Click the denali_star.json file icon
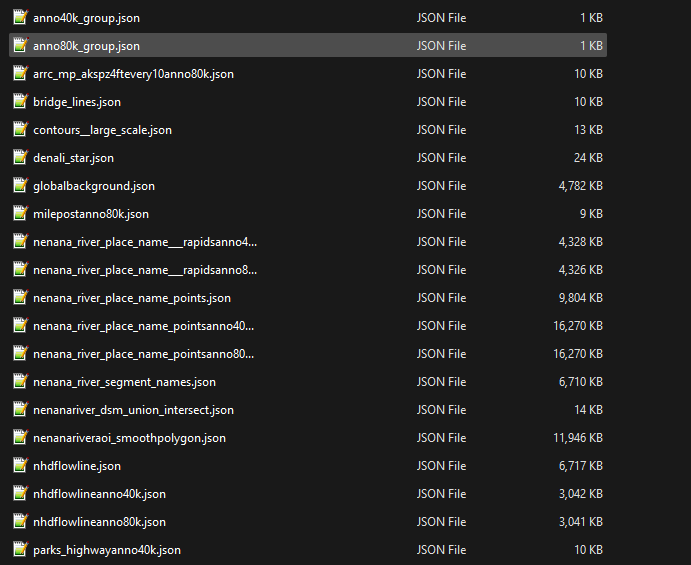The image size is (691, 565). pyautogui.click(x=20, y=158)
